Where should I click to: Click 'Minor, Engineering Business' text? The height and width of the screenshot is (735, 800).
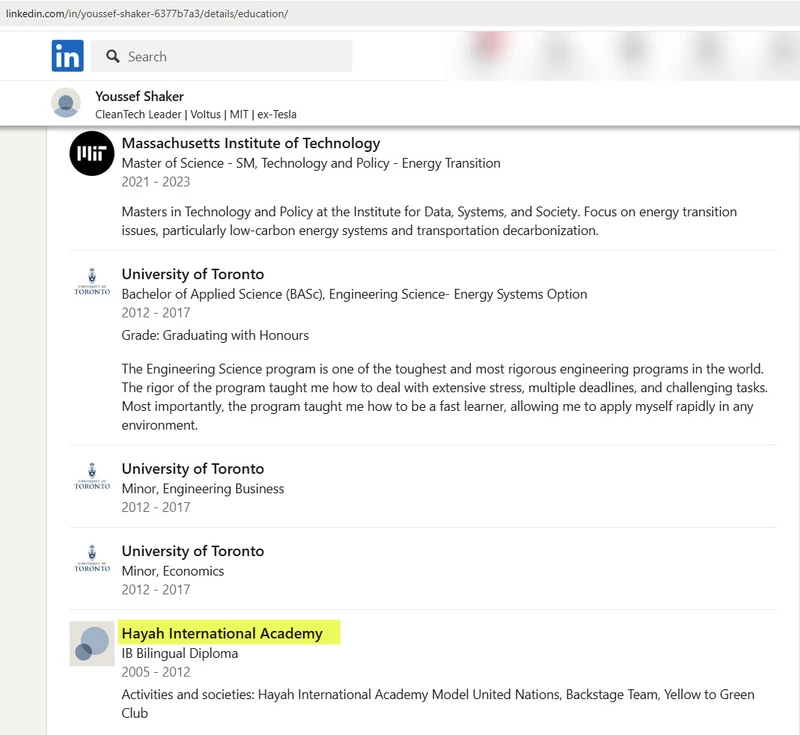tap(203, 489)
